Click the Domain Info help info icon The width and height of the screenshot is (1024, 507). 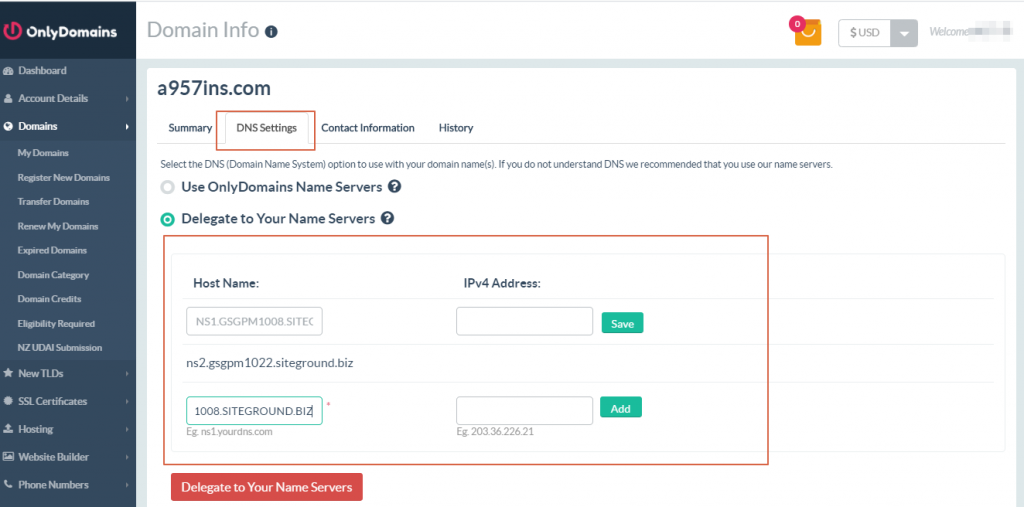(x=271, y=32)
